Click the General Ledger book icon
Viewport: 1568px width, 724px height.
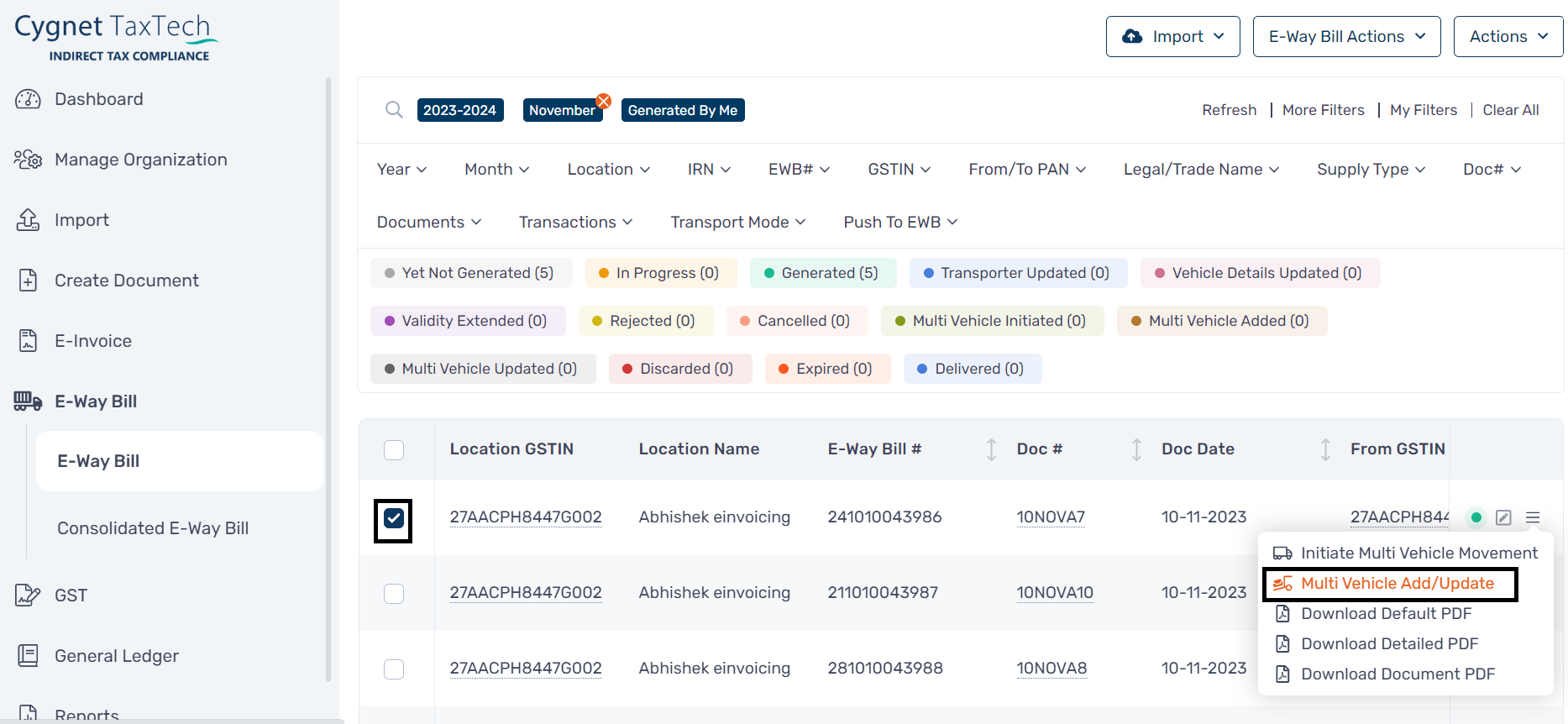[x=28, y=656]
